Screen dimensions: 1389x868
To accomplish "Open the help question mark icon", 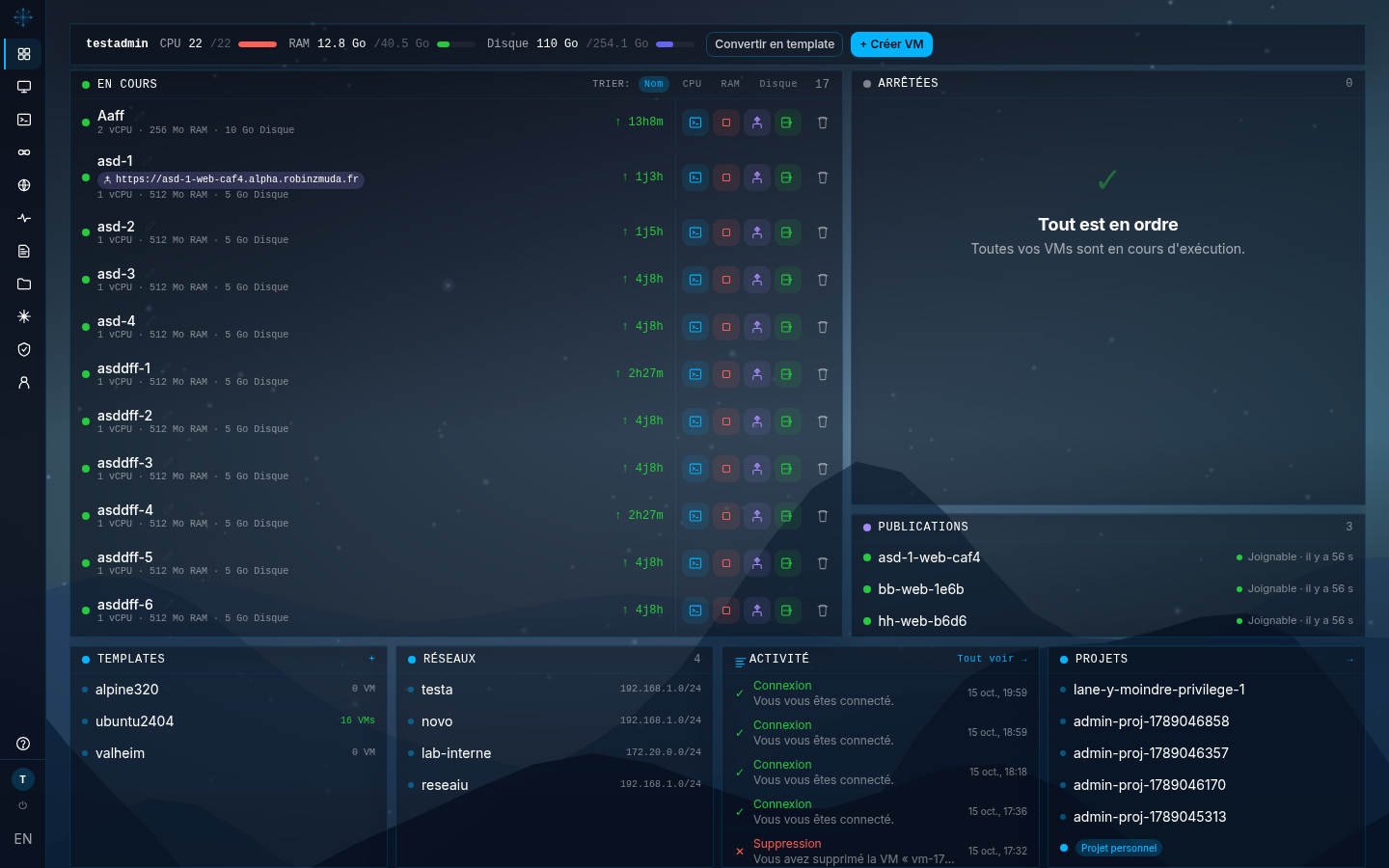I will coord(23,744).
